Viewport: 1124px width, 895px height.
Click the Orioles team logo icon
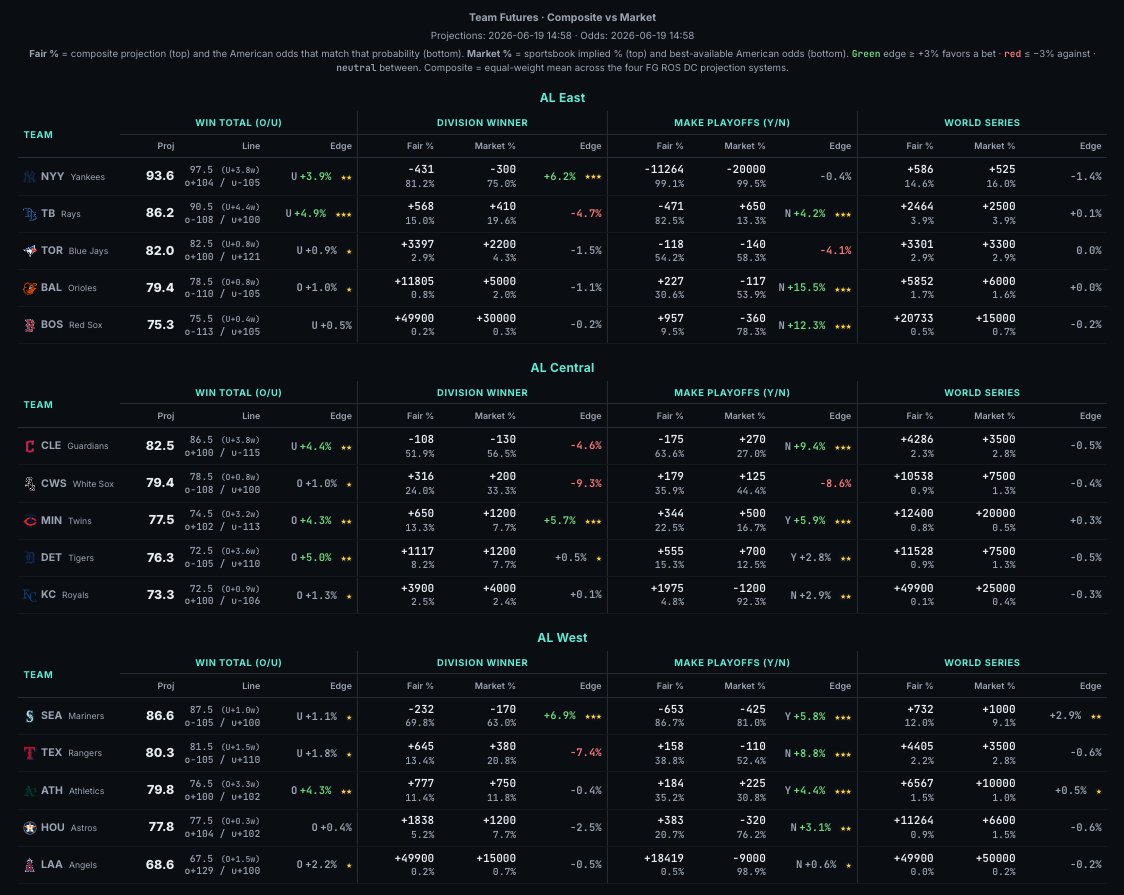point(29,288)
